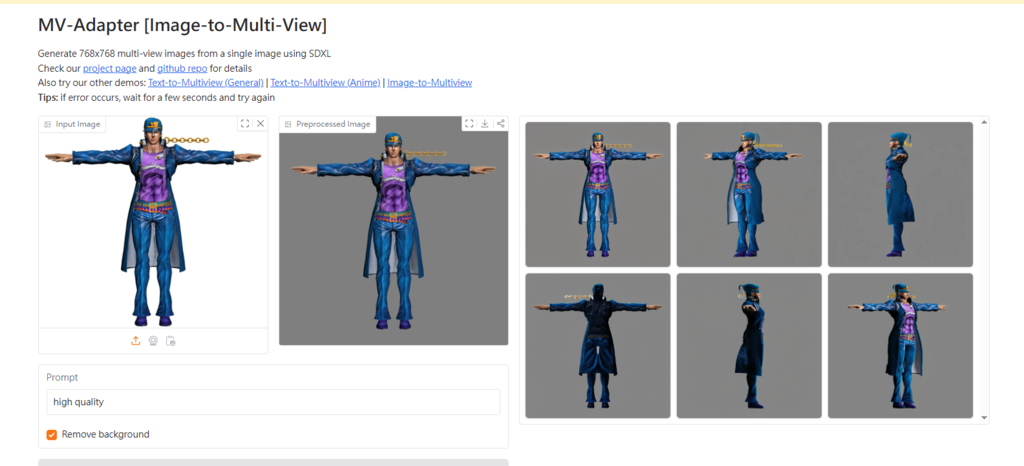
Task: Click the "Generate 768x768 multi-view images" description
Action: [x=184, y=54]
